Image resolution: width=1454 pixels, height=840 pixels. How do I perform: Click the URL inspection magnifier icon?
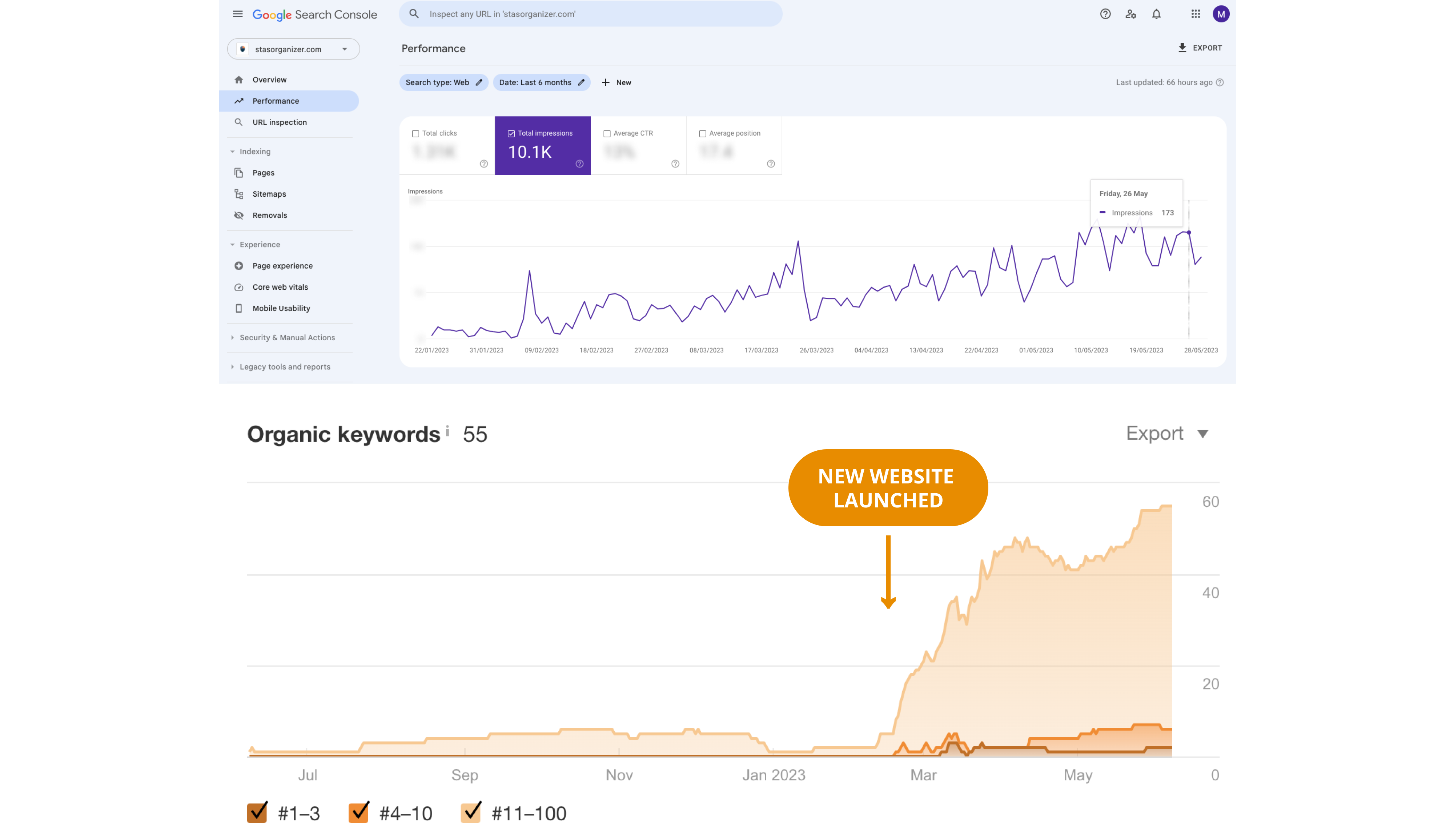pyautogui.click(x=239, y=122)
